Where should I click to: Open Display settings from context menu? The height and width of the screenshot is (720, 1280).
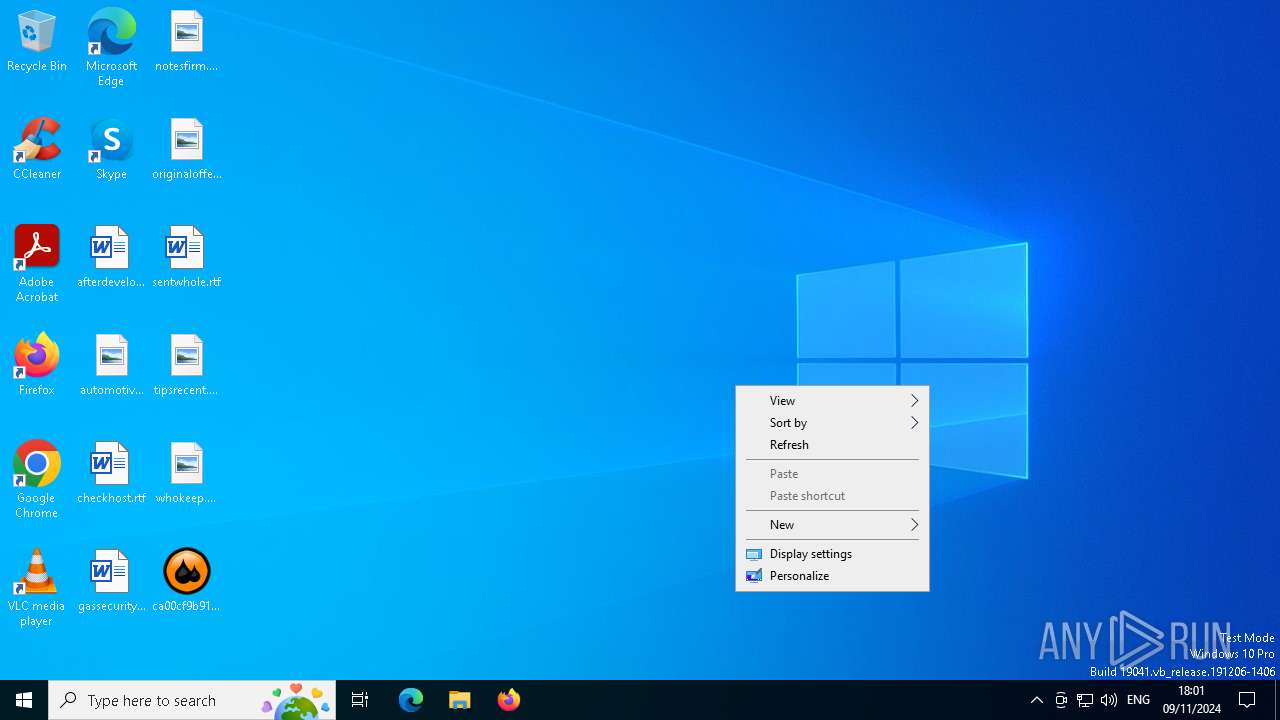(832, 554)
